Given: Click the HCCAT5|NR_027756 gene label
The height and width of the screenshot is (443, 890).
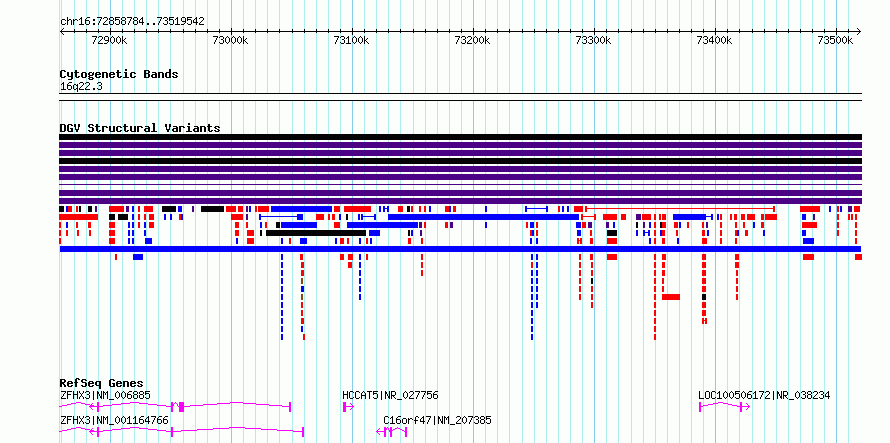Looking at the screenshot, I should click(x=391, y=395).
